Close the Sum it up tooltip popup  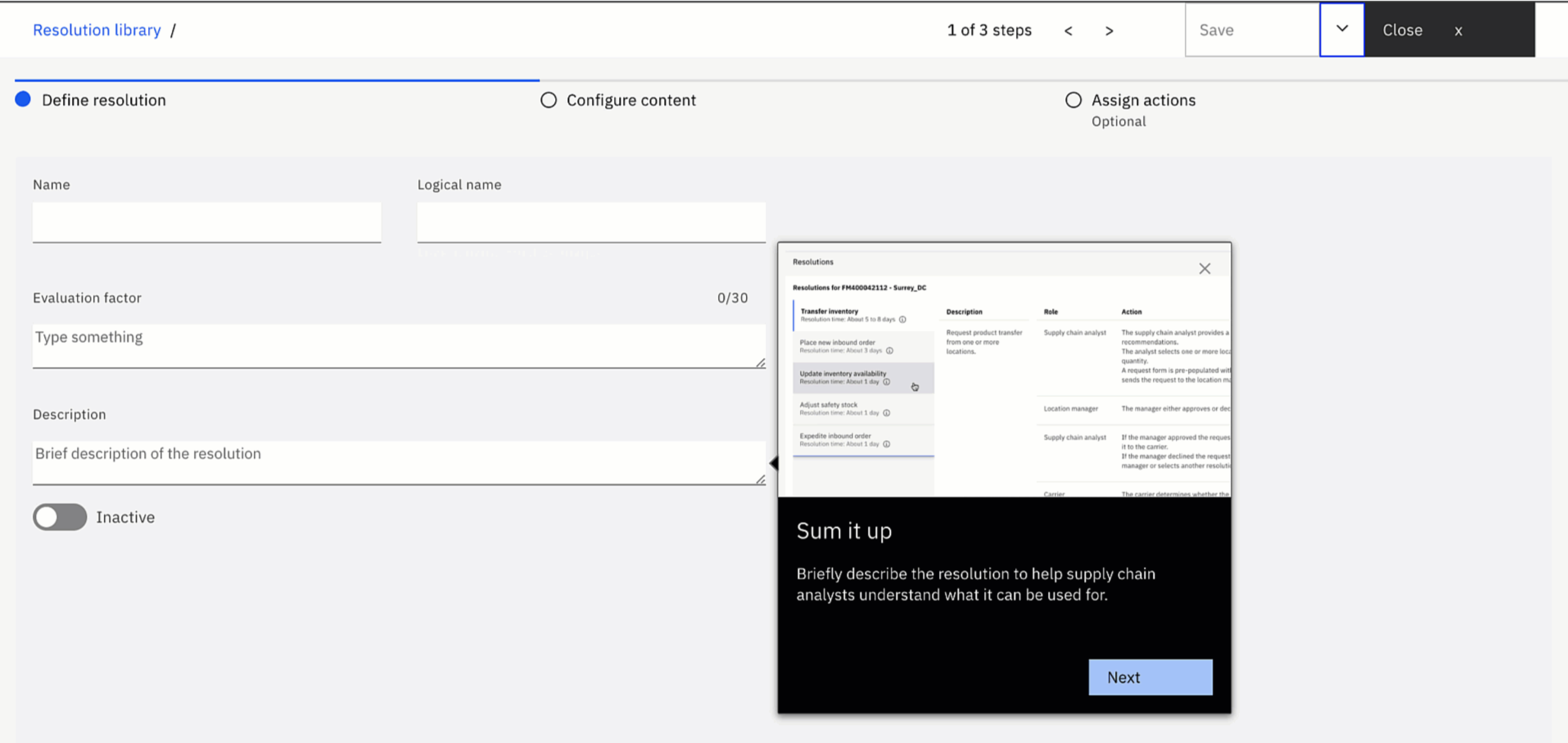click(x=1204, y=269)
